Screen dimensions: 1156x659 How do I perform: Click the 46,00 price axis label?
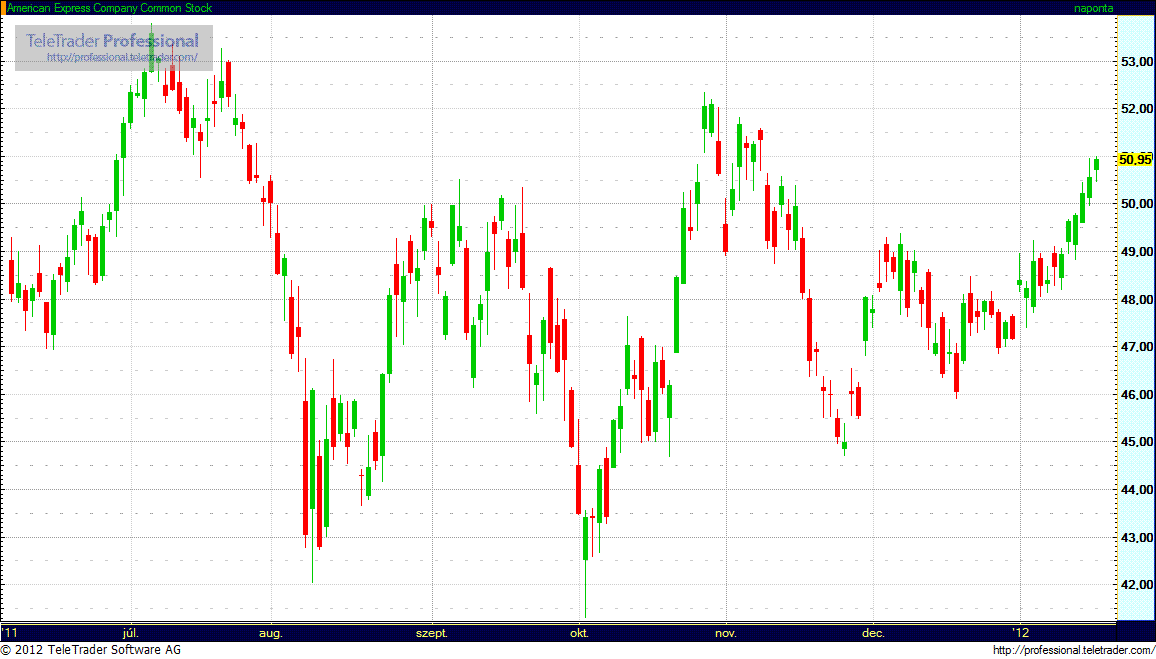[1136, 395]
